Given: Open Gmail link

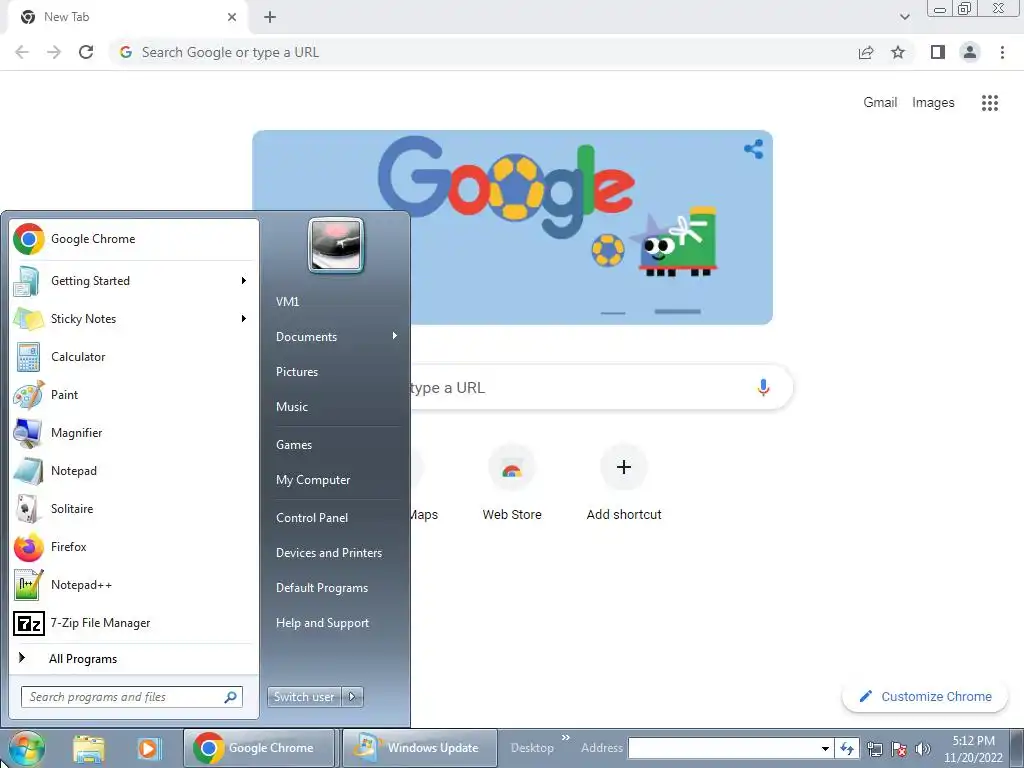Looking at the screenshot, I should pos(880,103).
